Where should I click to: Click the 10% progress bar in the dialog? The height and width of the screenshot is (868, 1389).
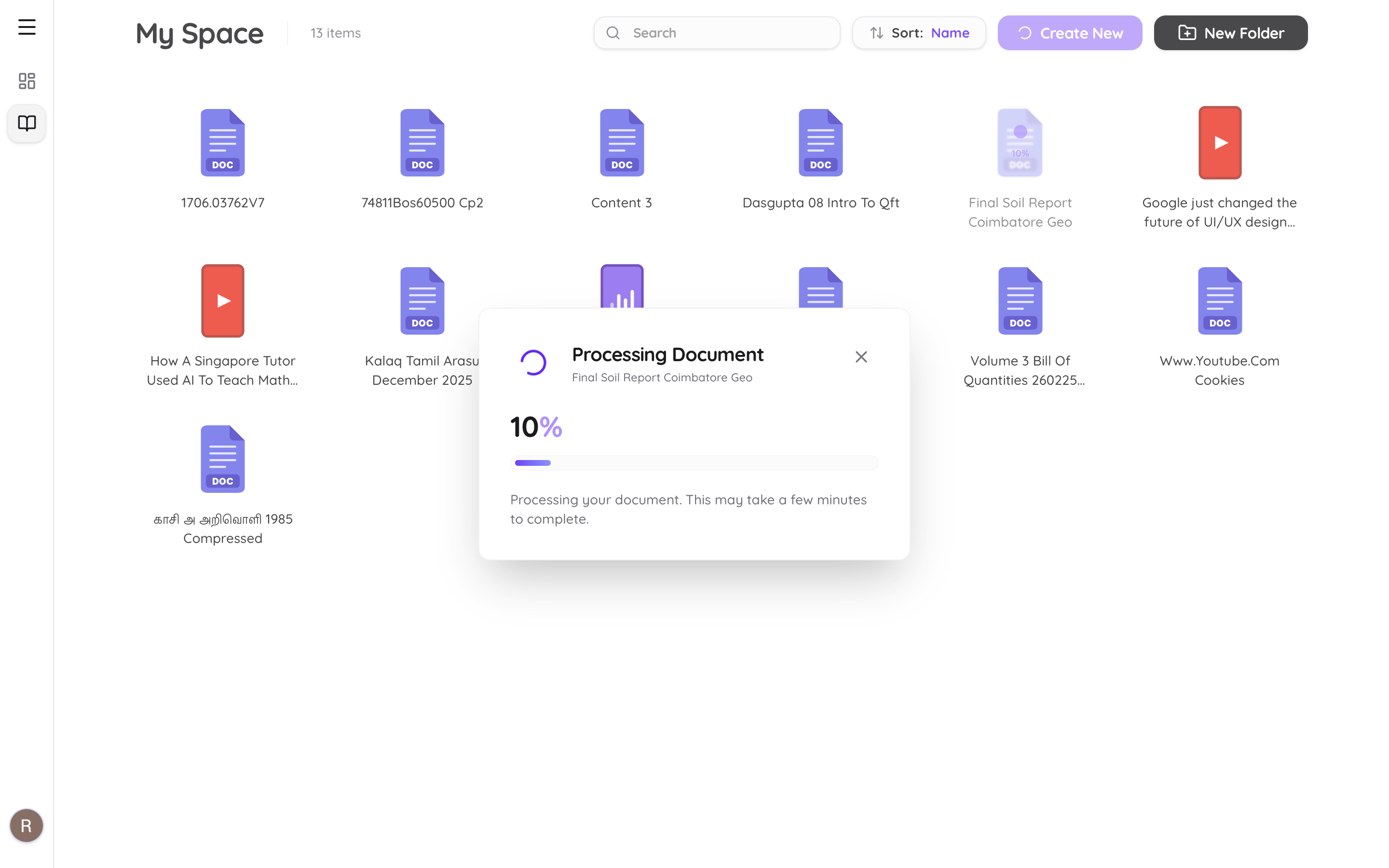[x=694, y=462]
